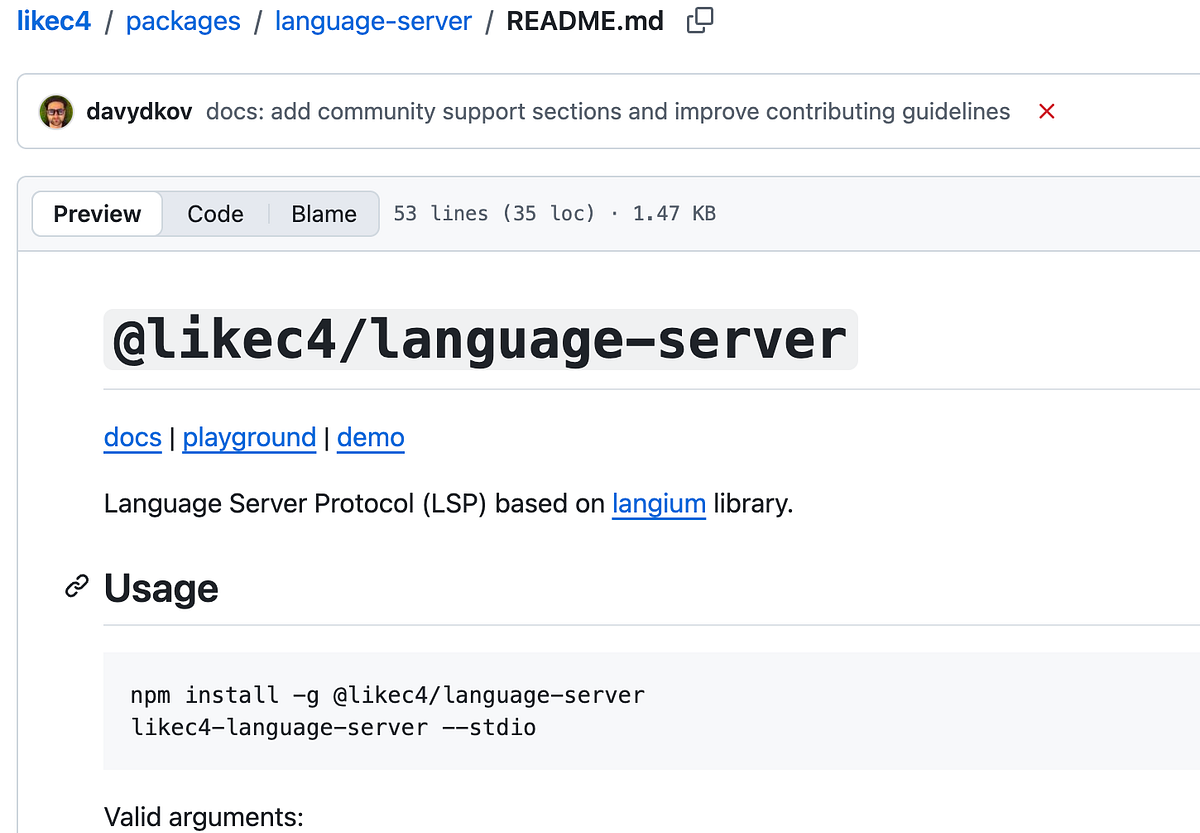
Task: Click the '1.47 KB' file size text
Action: (x=674, y=214)
